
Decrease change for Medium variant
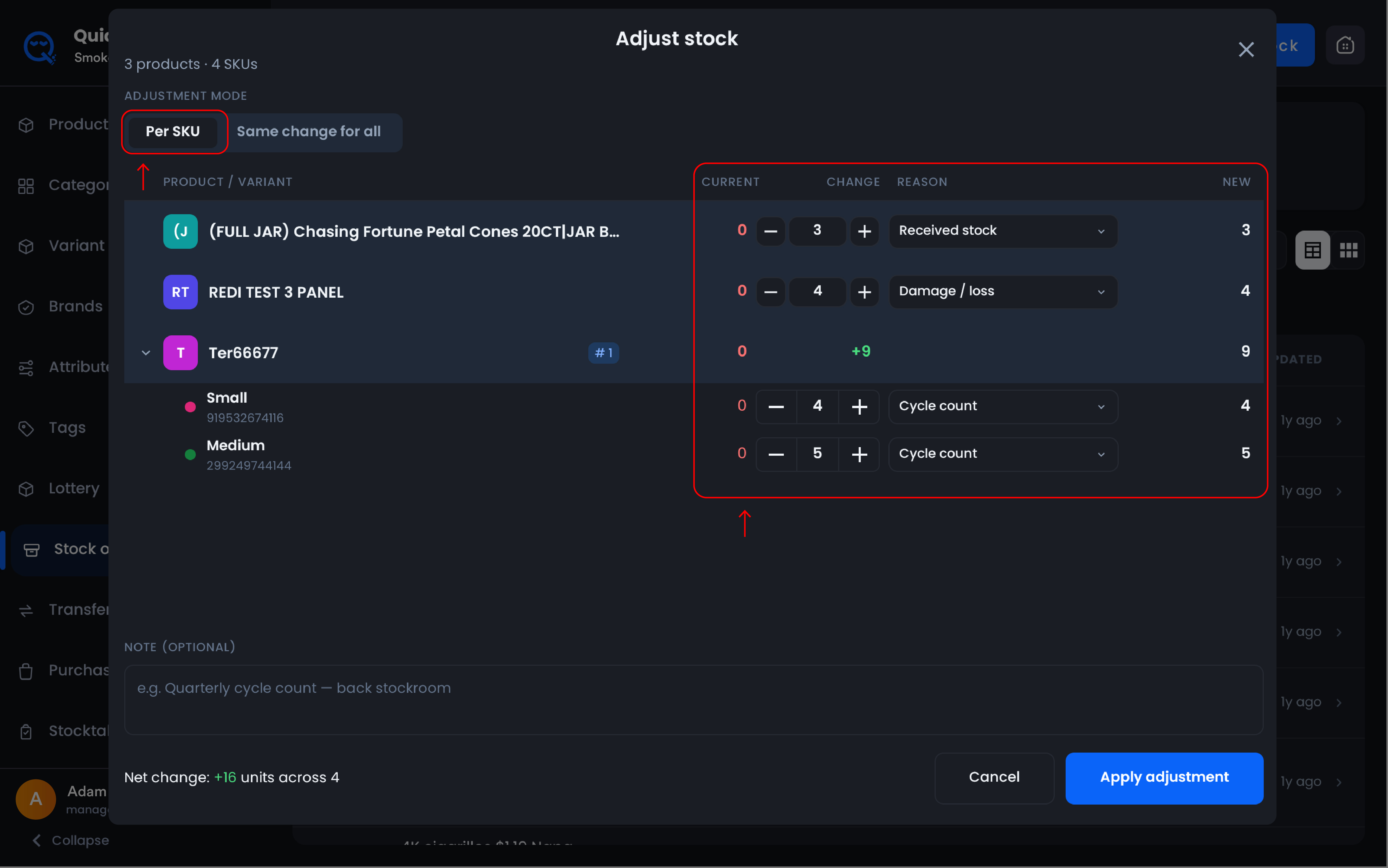[776, 454]
